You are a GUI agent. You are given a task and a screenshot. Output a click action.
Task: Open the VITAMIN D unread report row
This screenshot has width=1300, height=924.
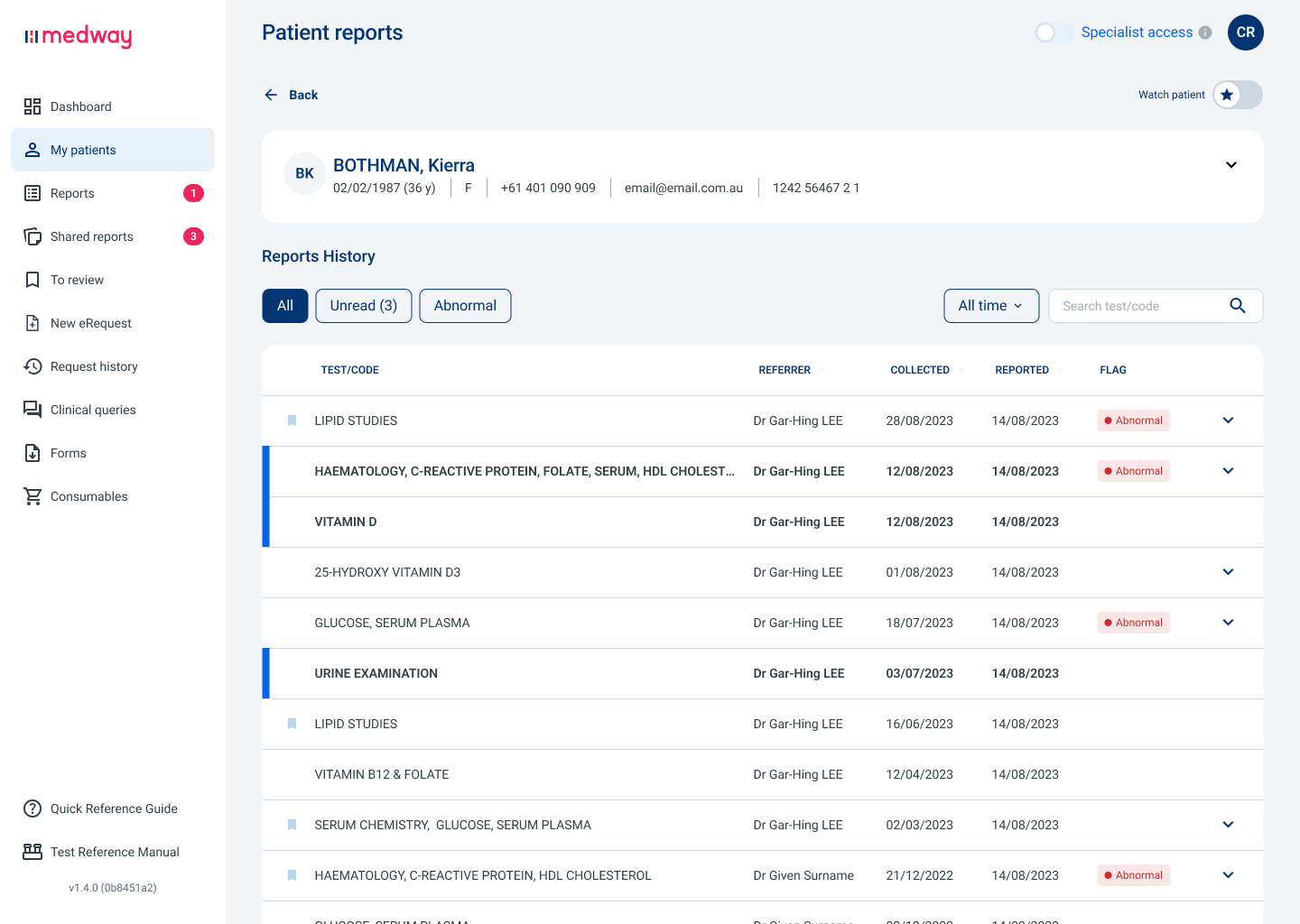tap(763, 522)
